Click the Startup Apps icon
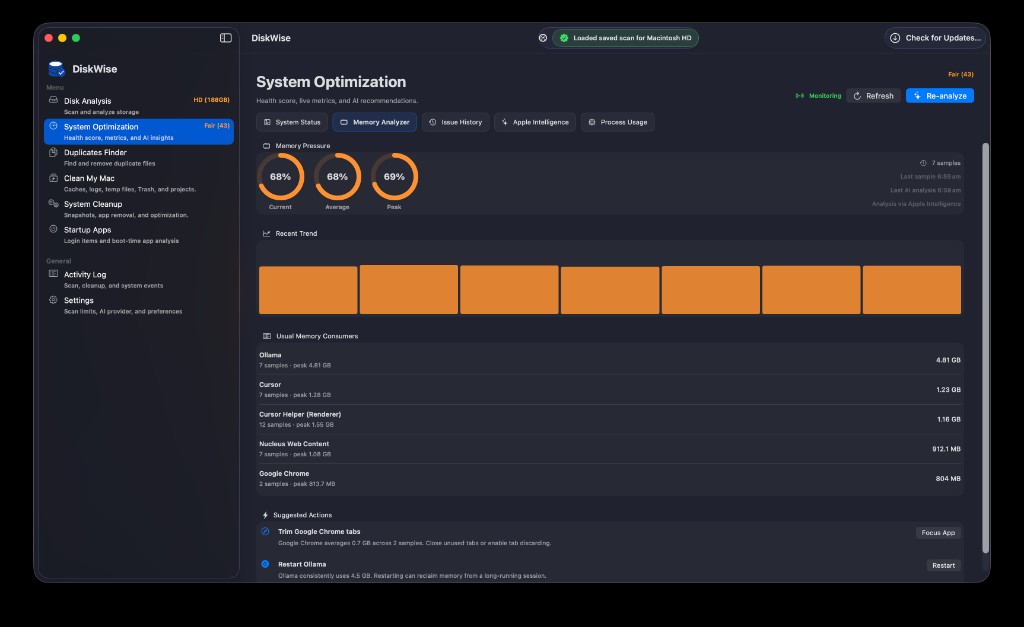Viewport: 1024px width, 627px height. (54, 229)
